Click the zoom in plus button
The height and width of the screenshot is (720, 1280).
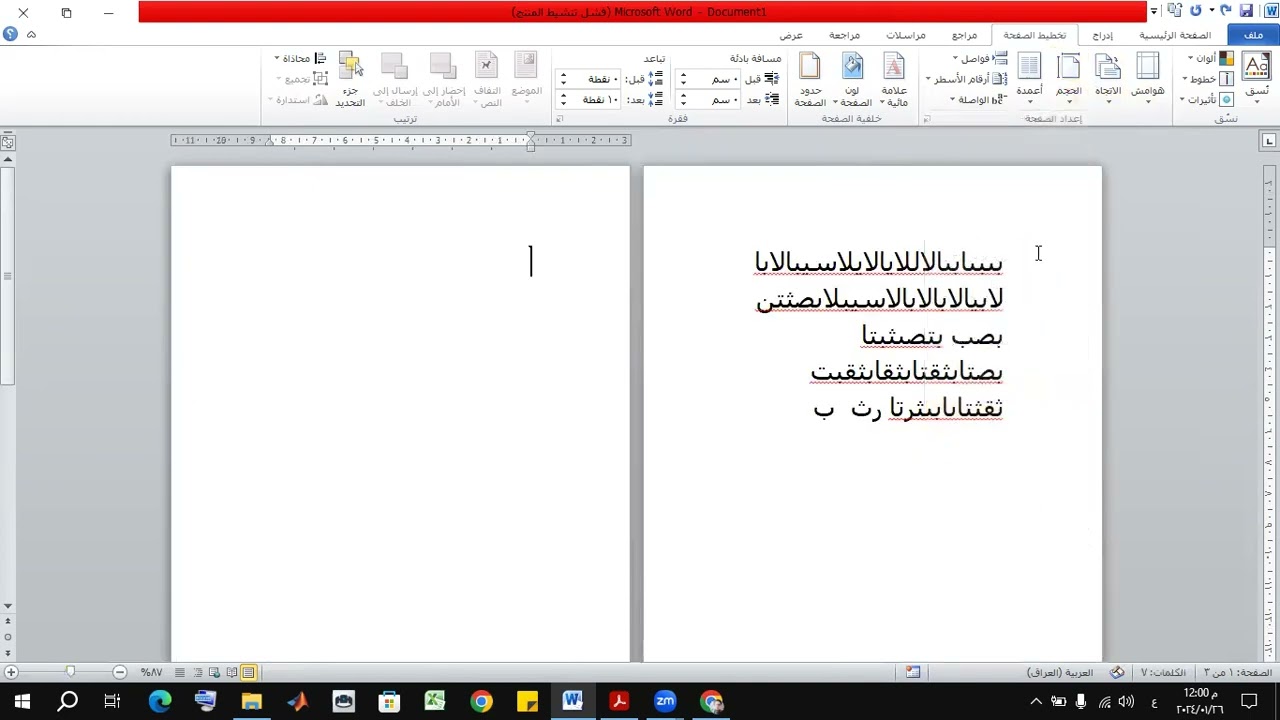10,673
